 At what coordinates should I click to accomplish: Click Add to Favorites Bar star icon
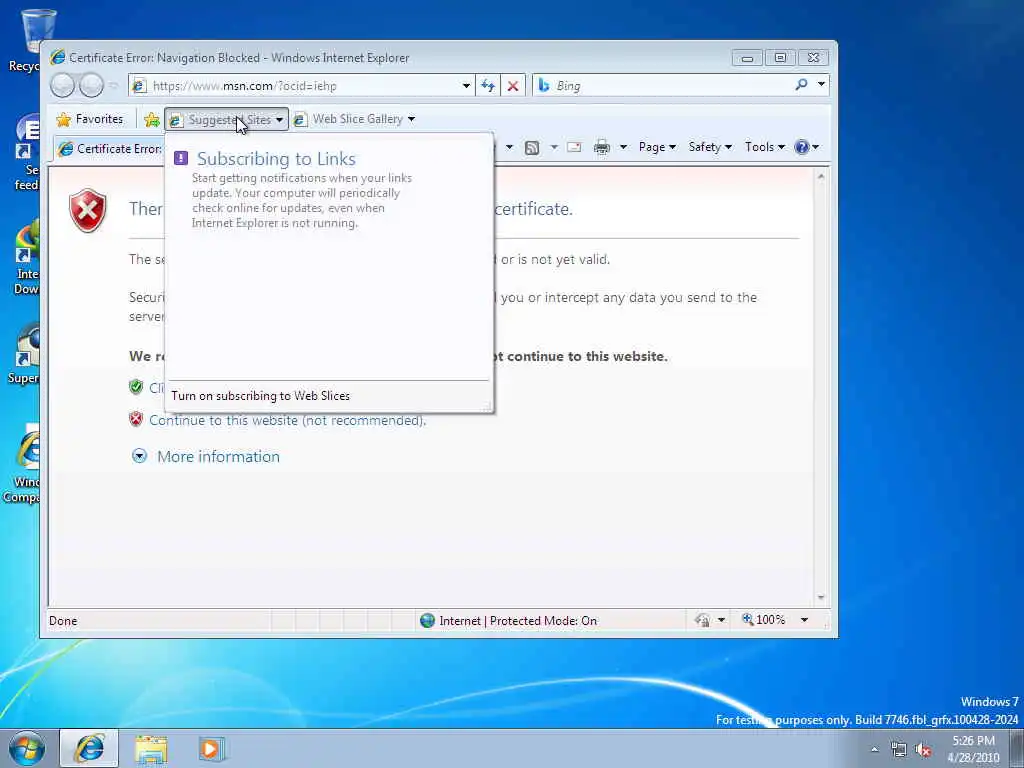pos(152,120)
